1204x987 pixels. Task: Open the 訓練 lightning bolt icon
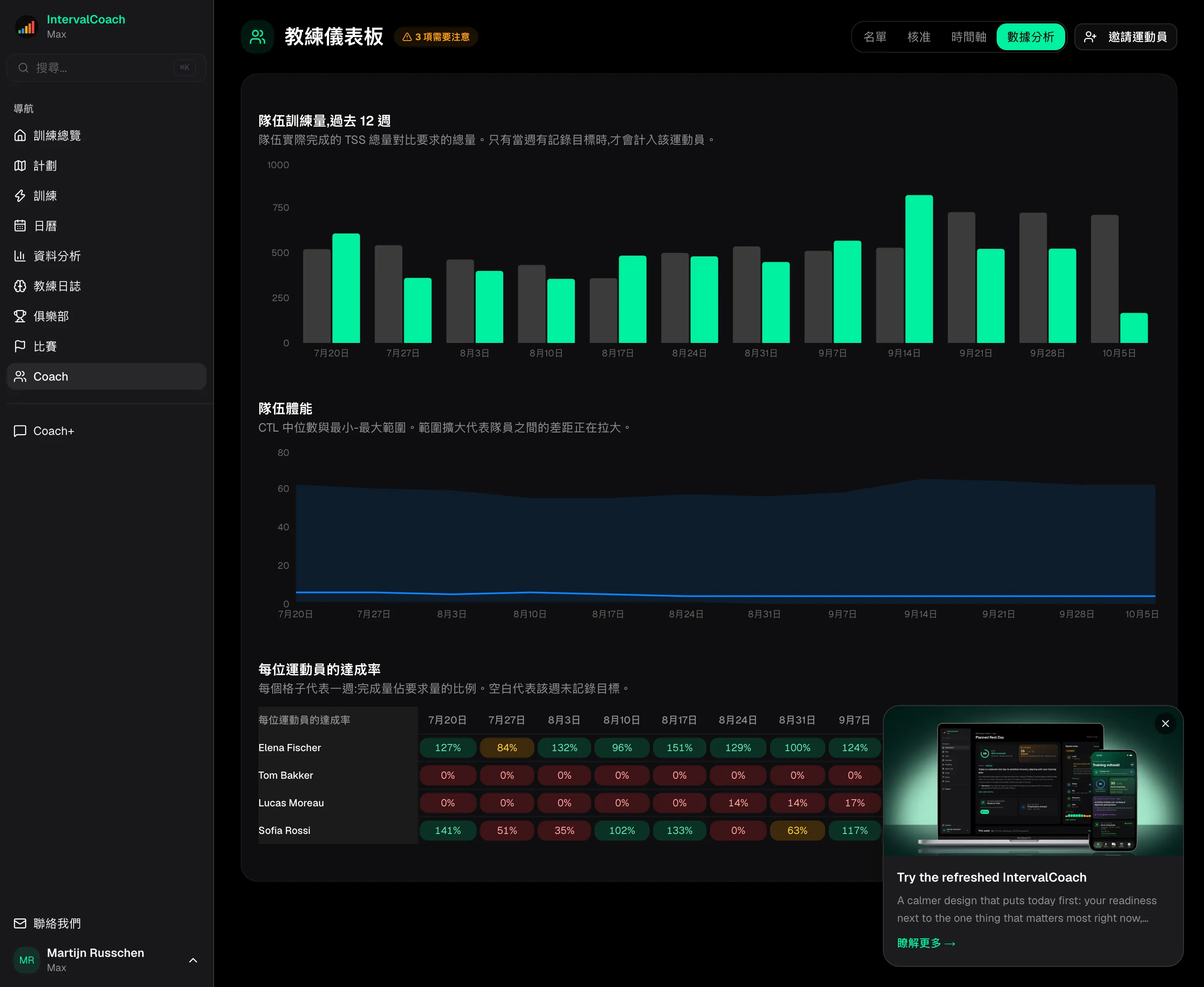[20, 196]
